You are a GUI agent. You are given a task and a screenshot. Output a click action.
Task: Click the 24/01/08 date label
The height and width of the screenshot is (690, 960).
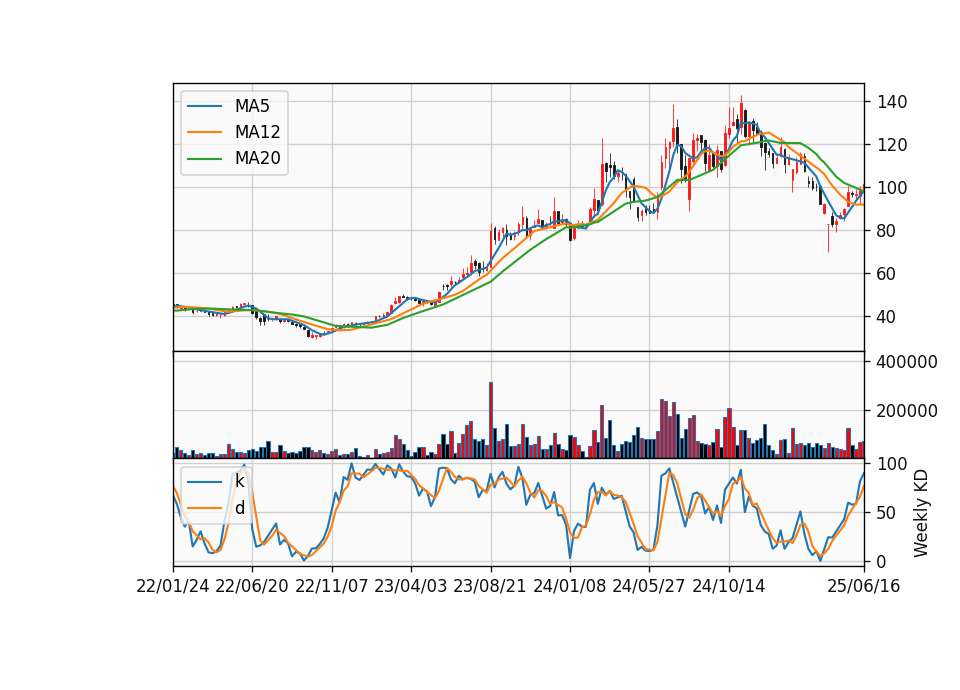569,586
